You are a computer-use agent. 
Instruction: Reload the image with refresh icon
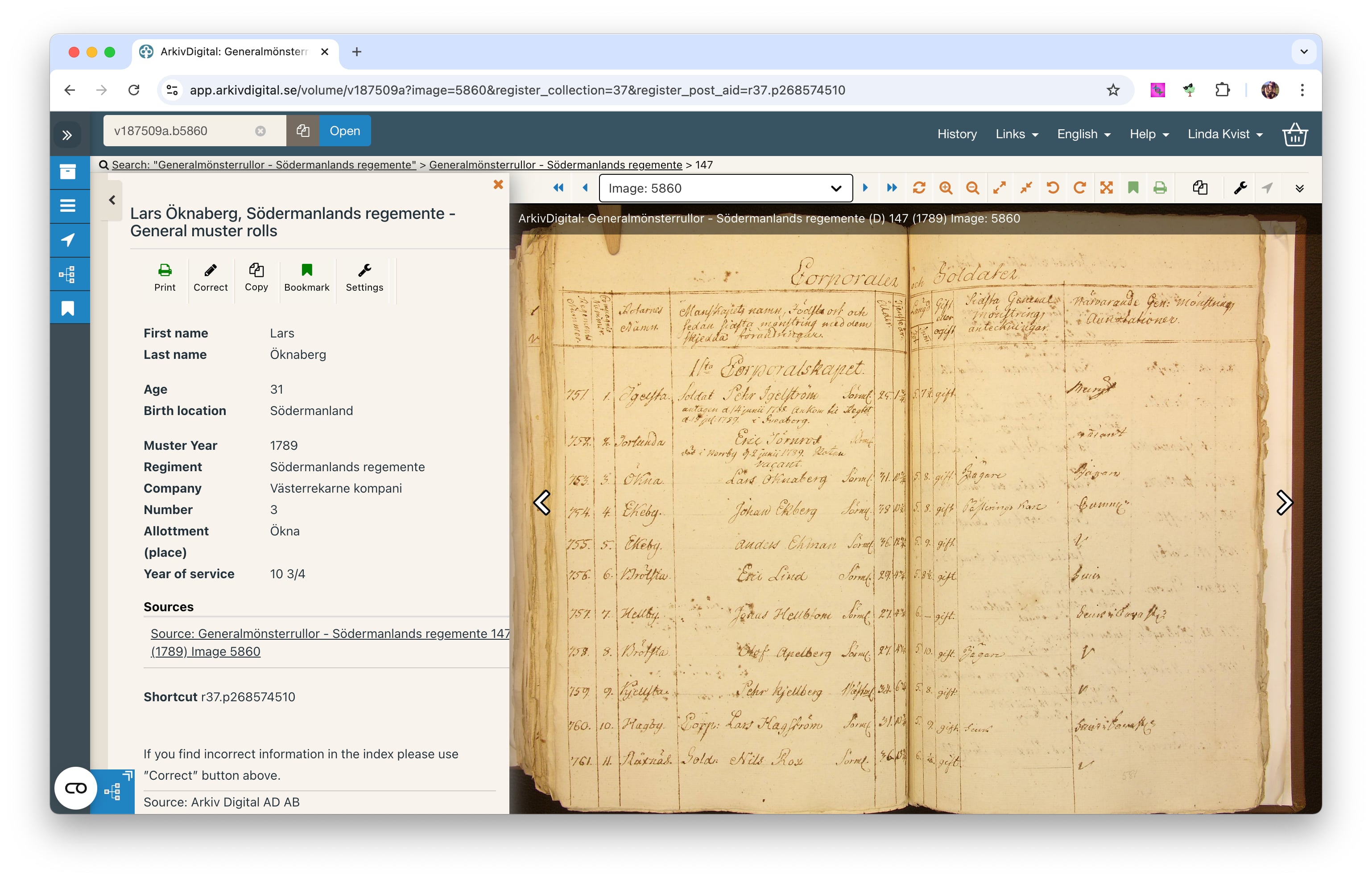pos(919,188)
